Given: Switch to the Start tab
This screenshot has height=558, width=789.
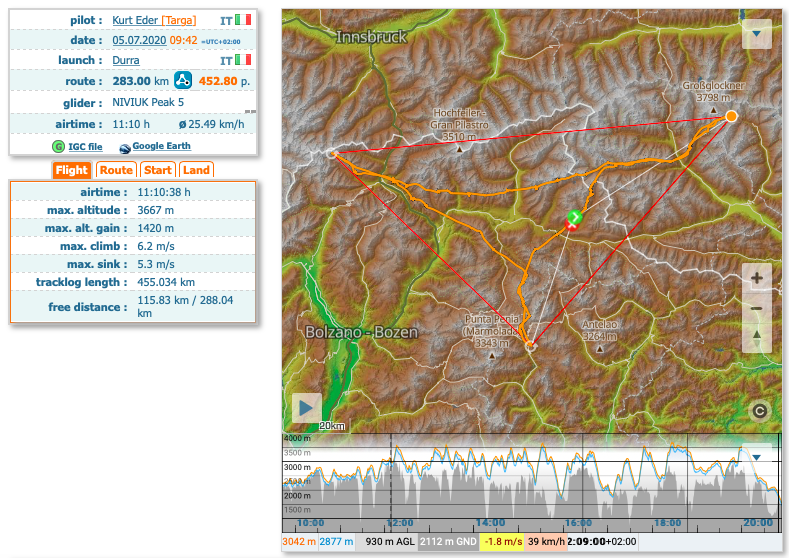Looking at the screenshot, I should [x=158, y=170].
